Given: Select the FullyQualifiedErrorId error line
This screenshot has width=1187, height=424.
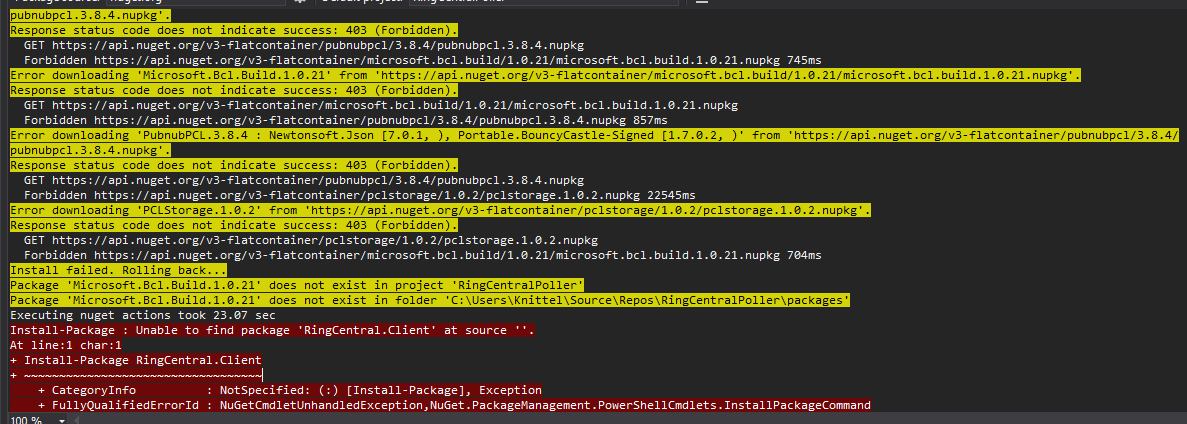Looking at the screenshot, I should tap(454, 405).
